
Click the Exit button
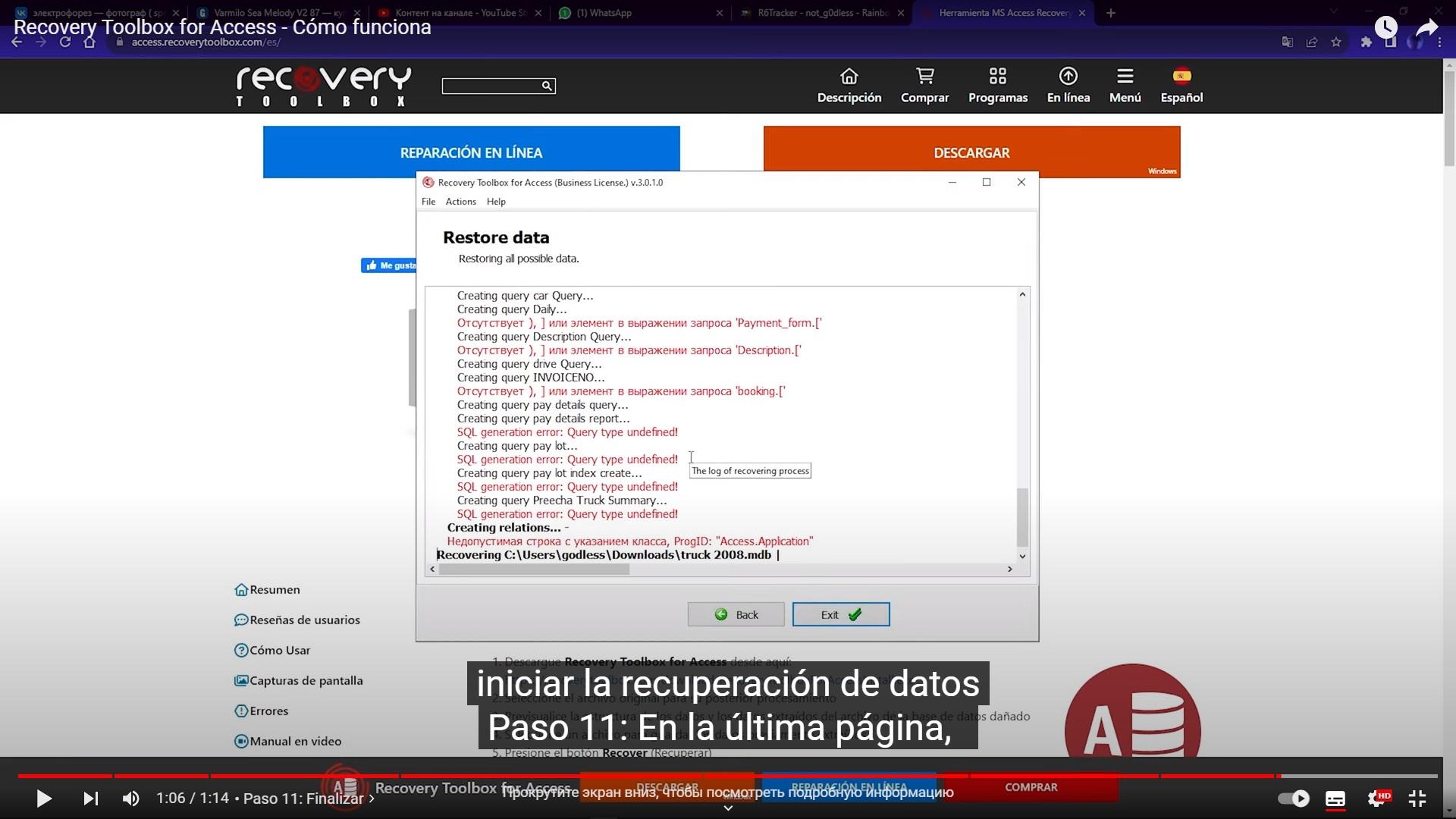coord(841,614)
